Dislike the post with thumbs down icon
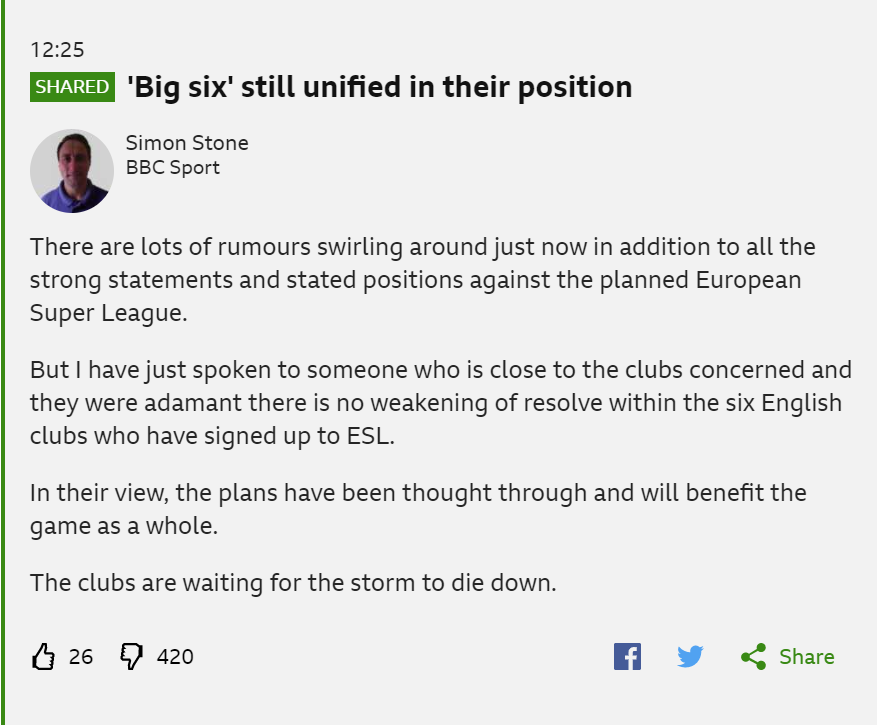 [x=131, y=656]
